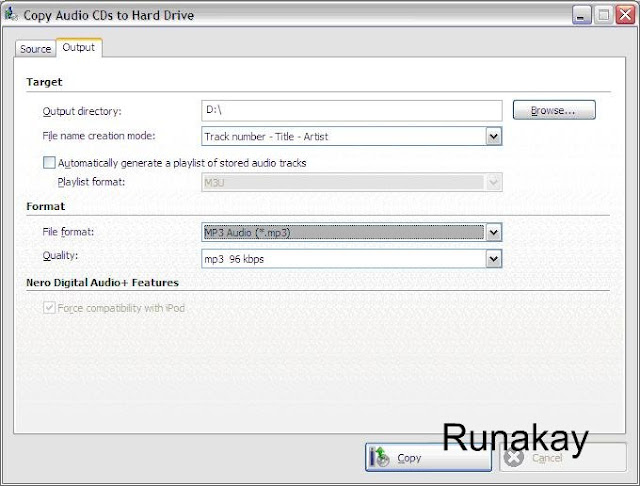Close the Copy Audio CDs window

(625, 16)
